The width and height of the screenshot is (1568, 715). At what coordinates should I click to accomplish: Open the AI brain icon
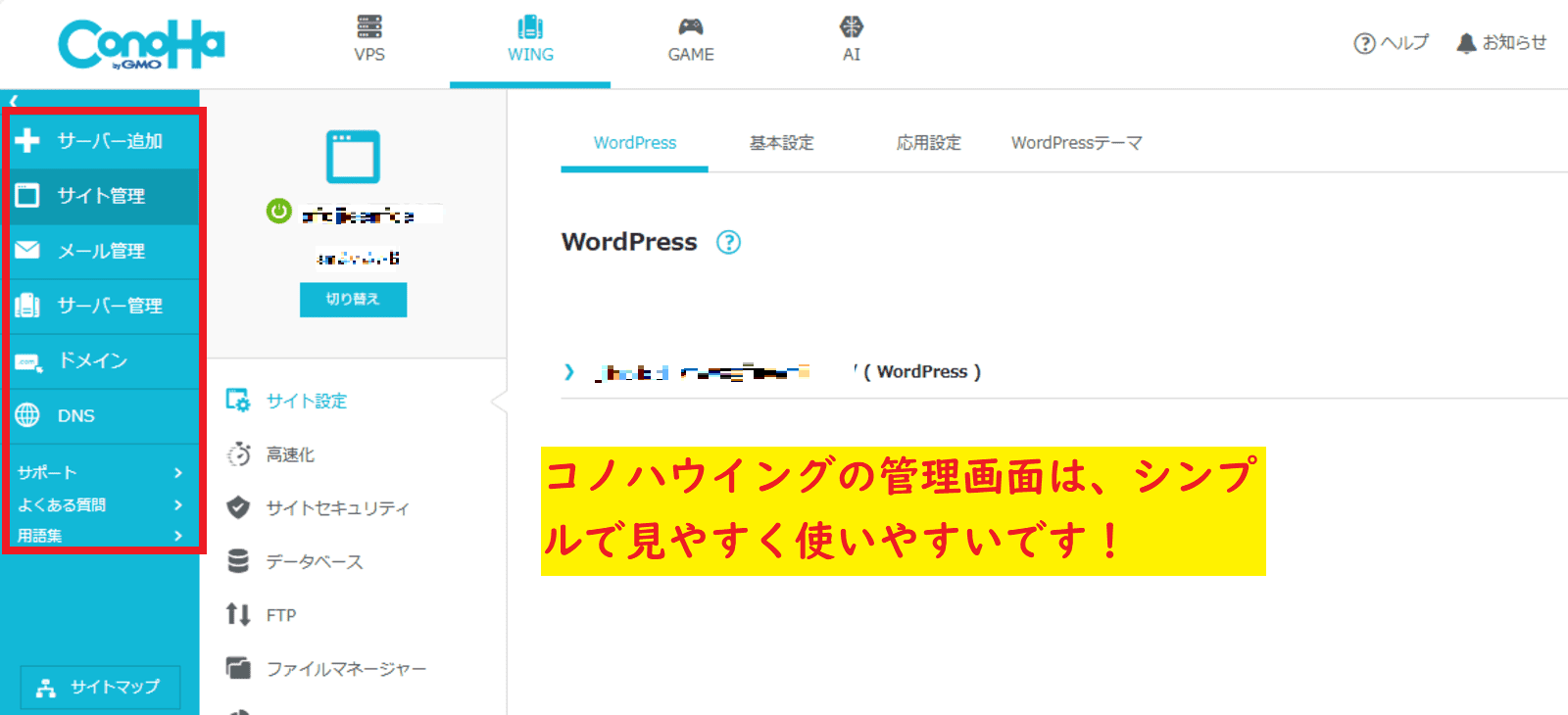852,26
